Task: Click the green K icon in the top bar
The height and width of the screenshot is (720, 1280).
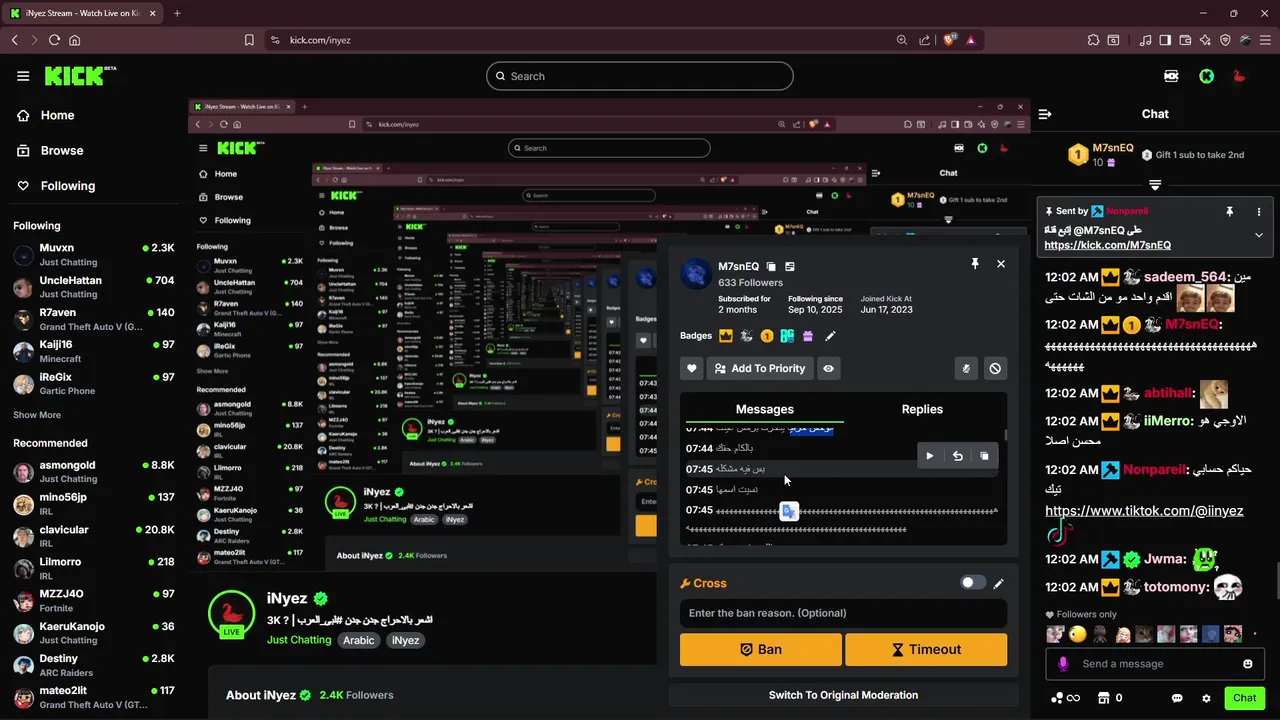Action: (1207, 76)
